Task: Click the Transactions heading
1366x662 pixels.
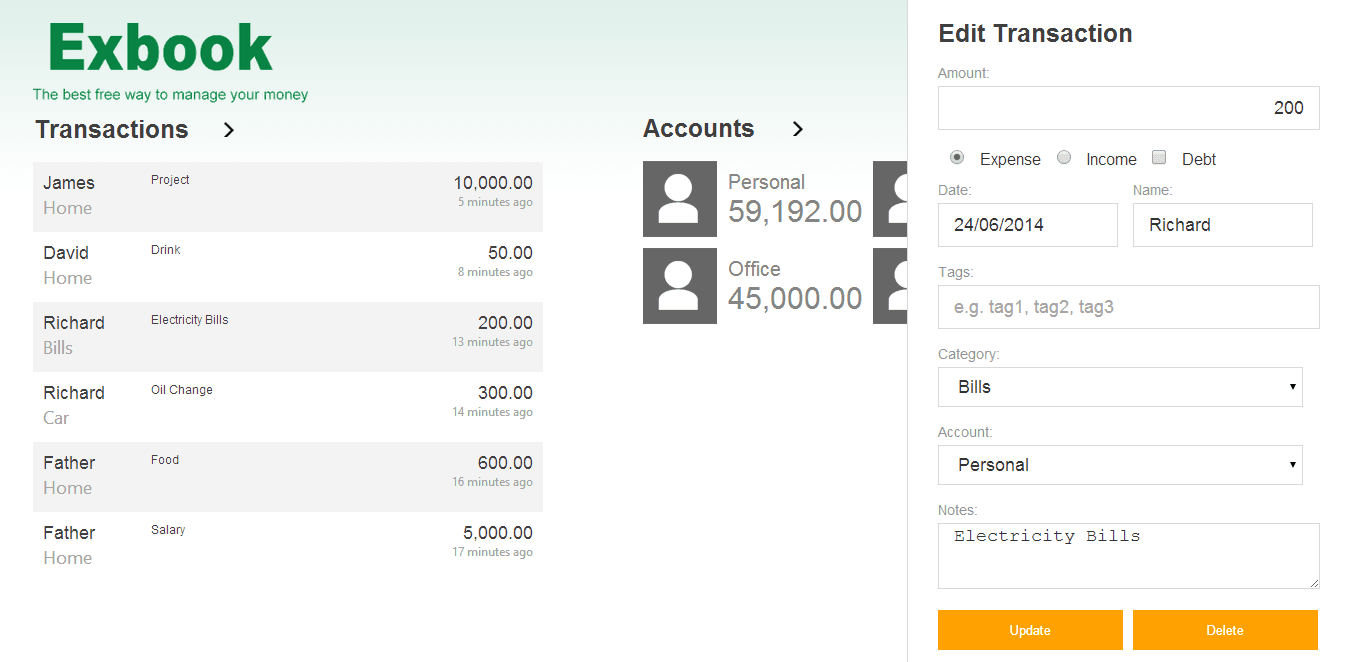Action: pyautogui.click(x=112, y=130)
